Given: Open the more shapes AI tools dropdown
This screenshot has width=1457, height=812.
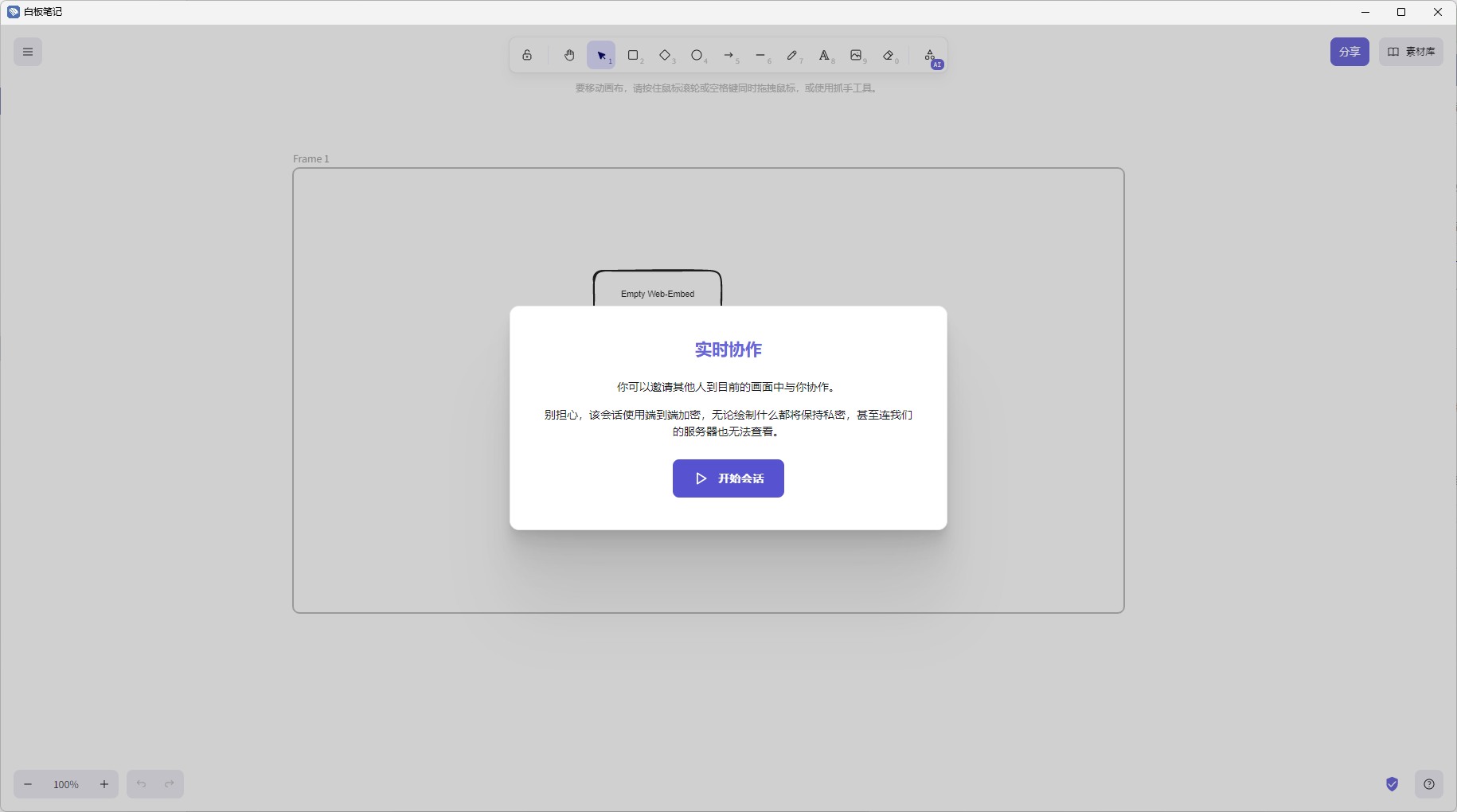Looking at the screenshot, I should pos(931,56).
